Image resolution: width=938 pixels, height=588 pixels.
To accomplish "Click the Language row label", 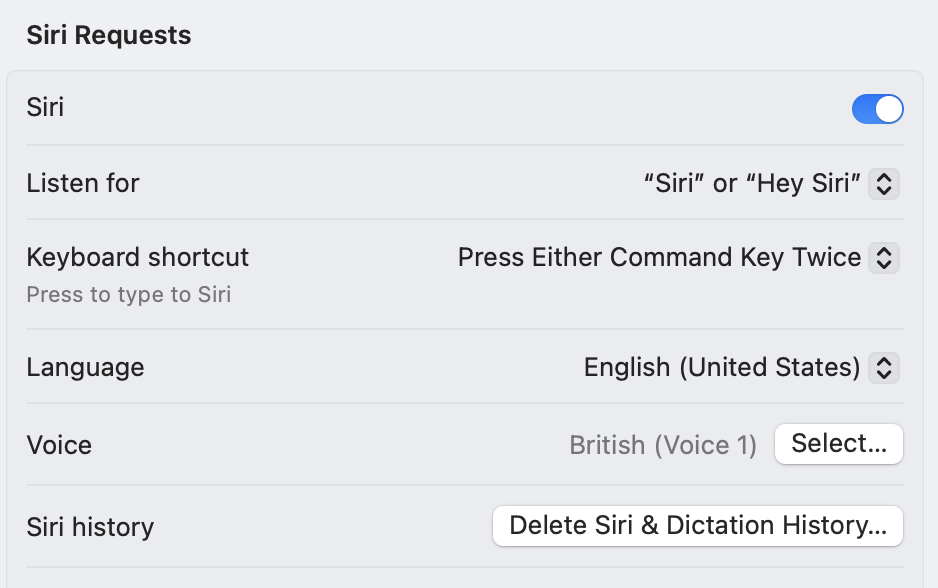I will click(85, 367).
